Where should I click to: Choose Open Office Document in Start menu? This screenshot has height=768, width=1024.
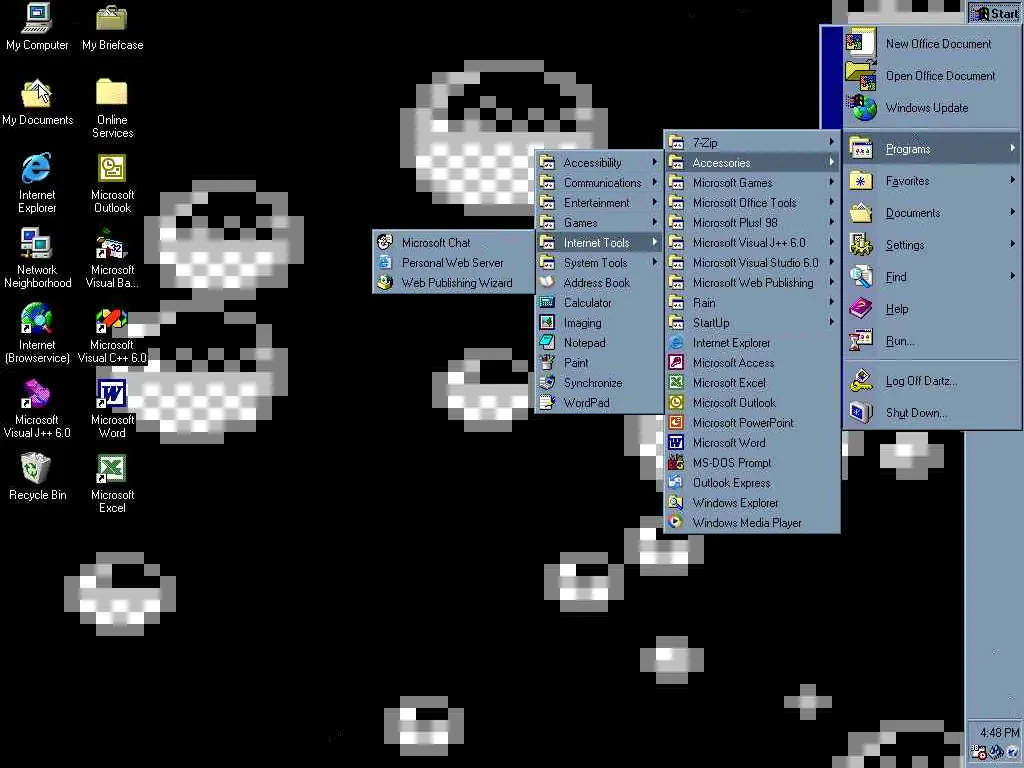[933, 76]
